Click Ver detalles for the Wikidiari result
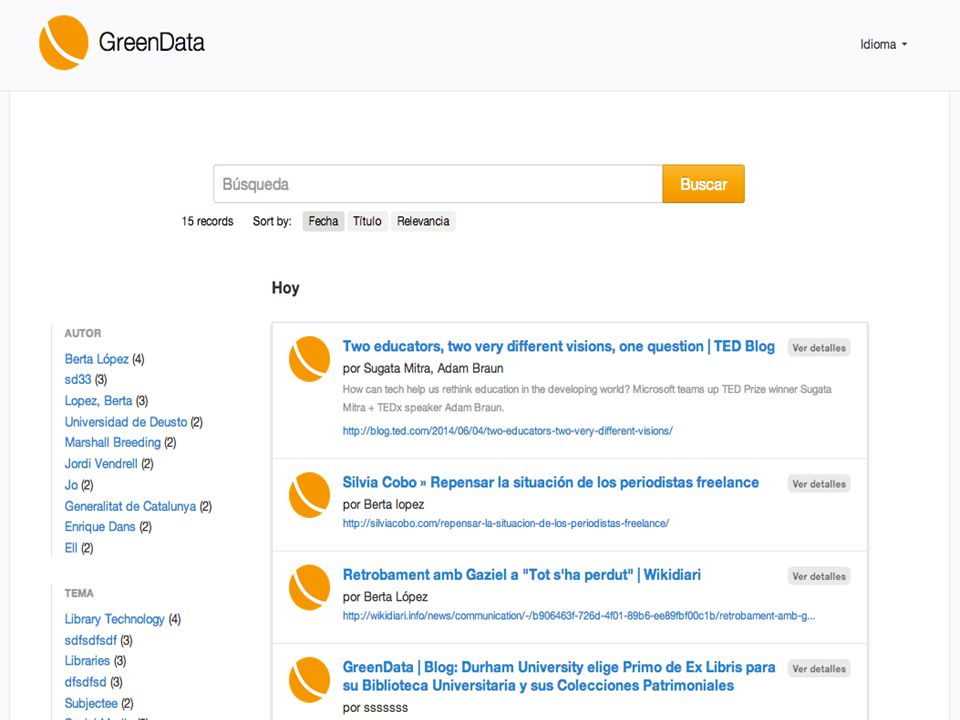 819,576
